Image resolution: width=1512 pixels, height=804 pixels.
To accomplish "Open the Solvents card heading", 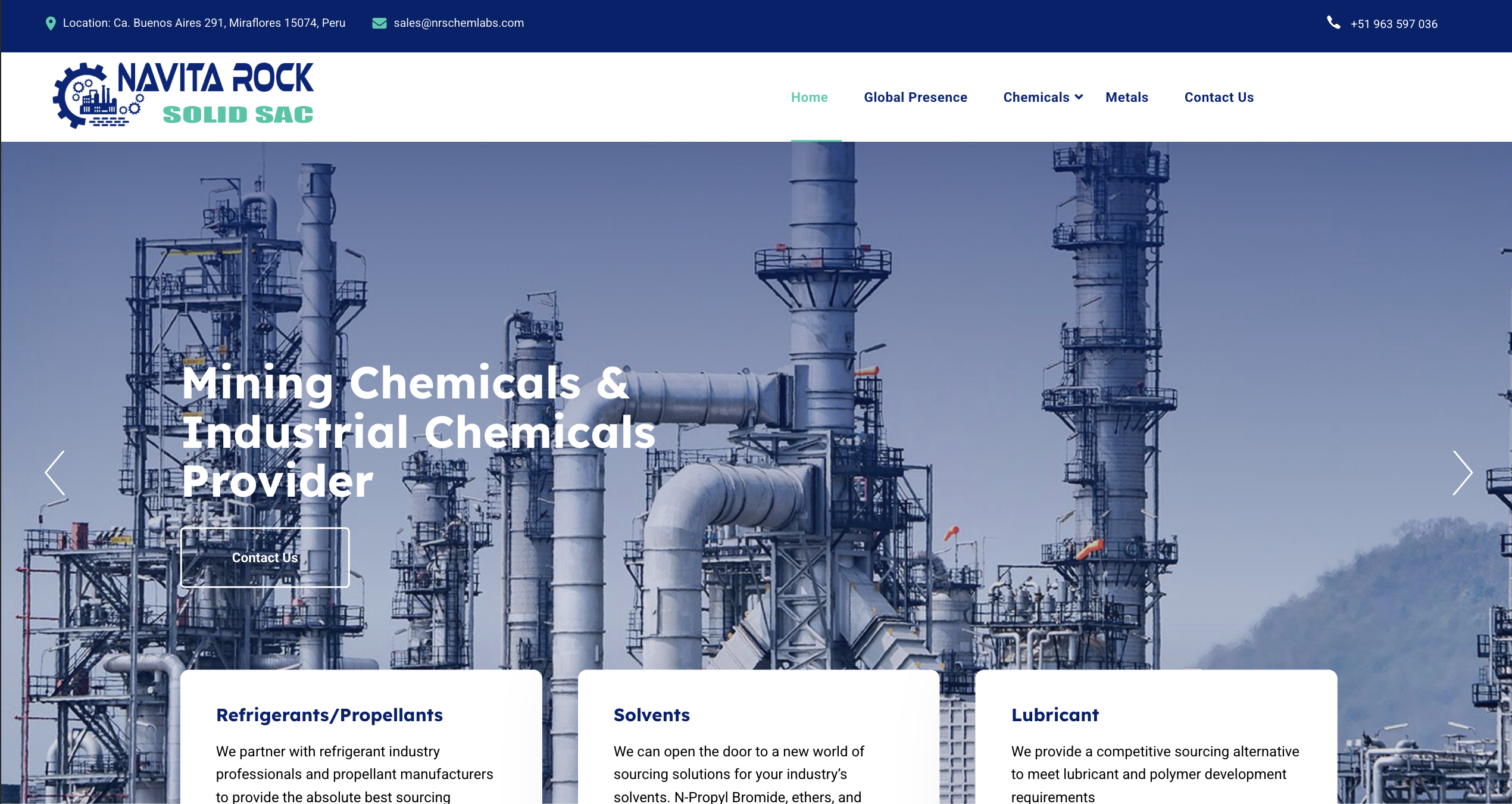I will point(651,715).
